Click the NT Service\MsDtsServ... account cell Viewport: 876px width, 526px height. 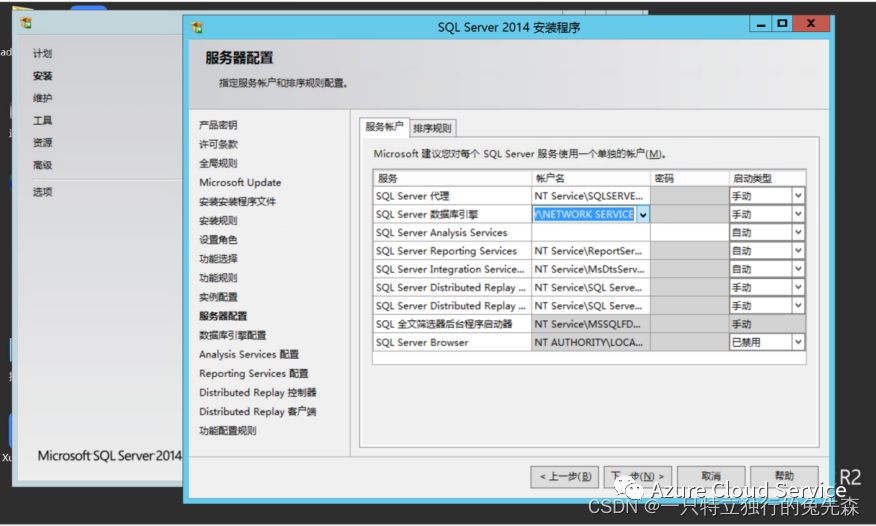pos(591,269)
